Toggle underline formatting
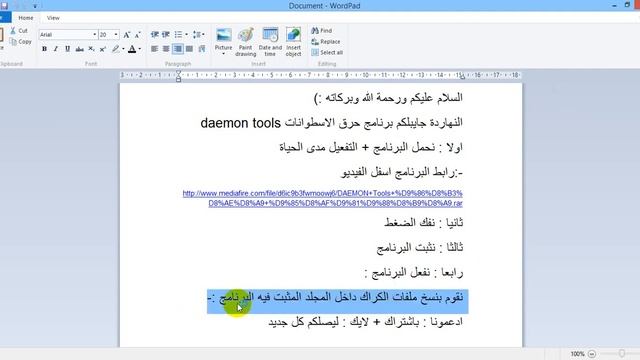Screen dimensions: 640x360 67,49
